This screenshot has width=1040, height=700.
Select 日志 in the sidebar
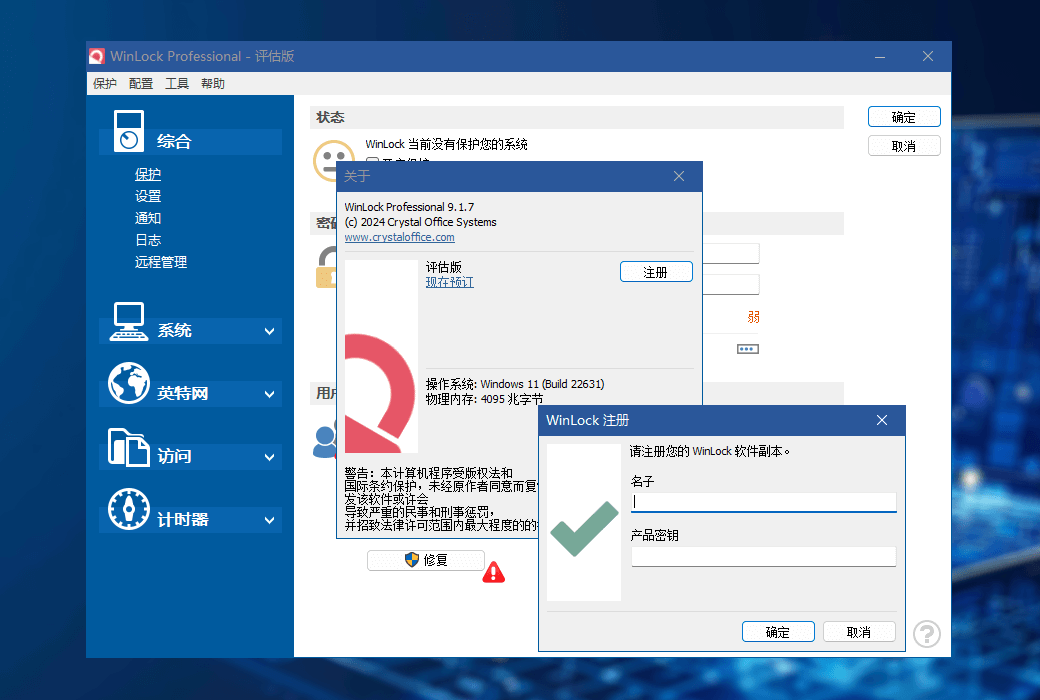click(148, 240)
